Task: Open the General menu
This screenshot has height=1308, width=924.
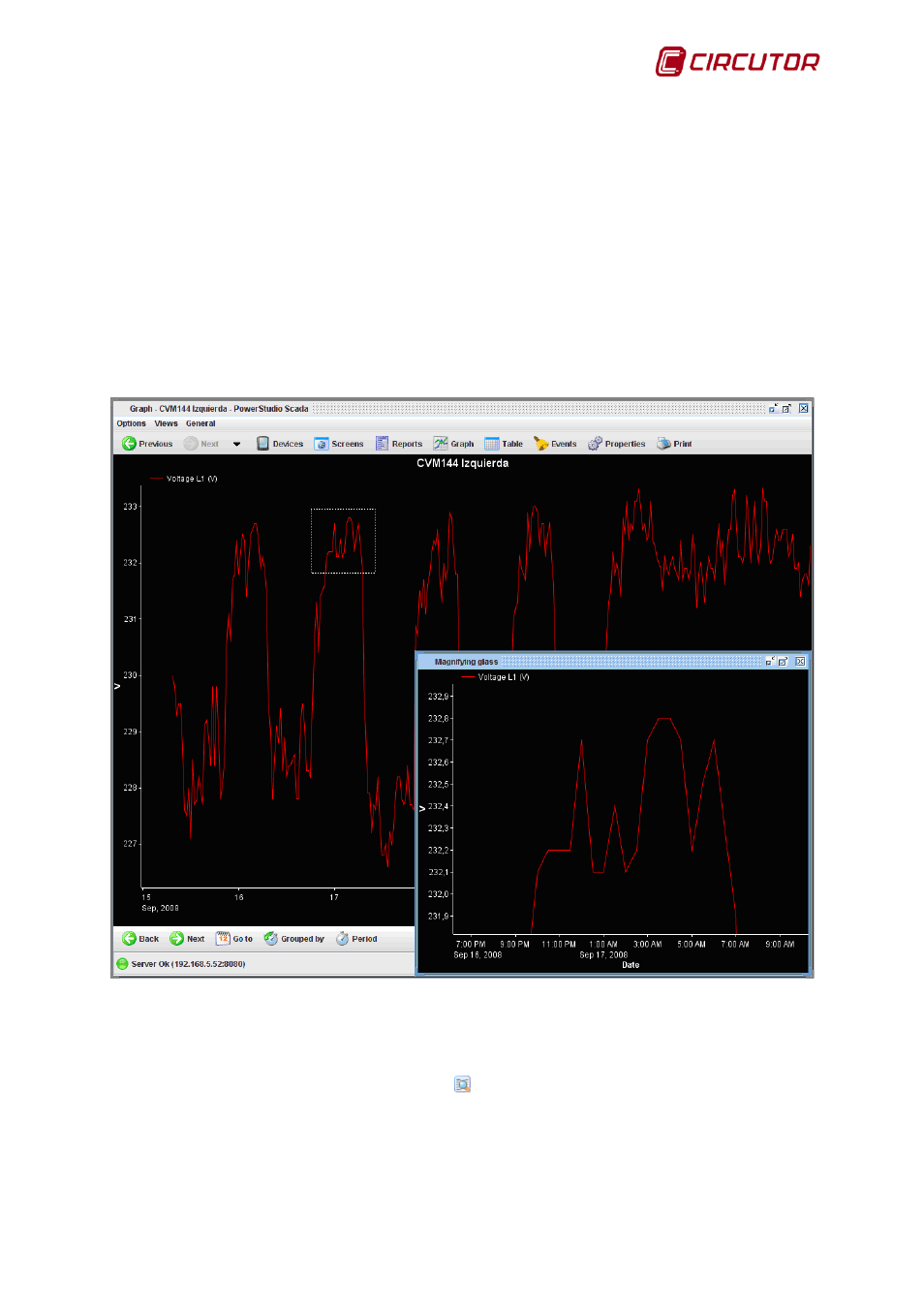Action: coord(200,423)
